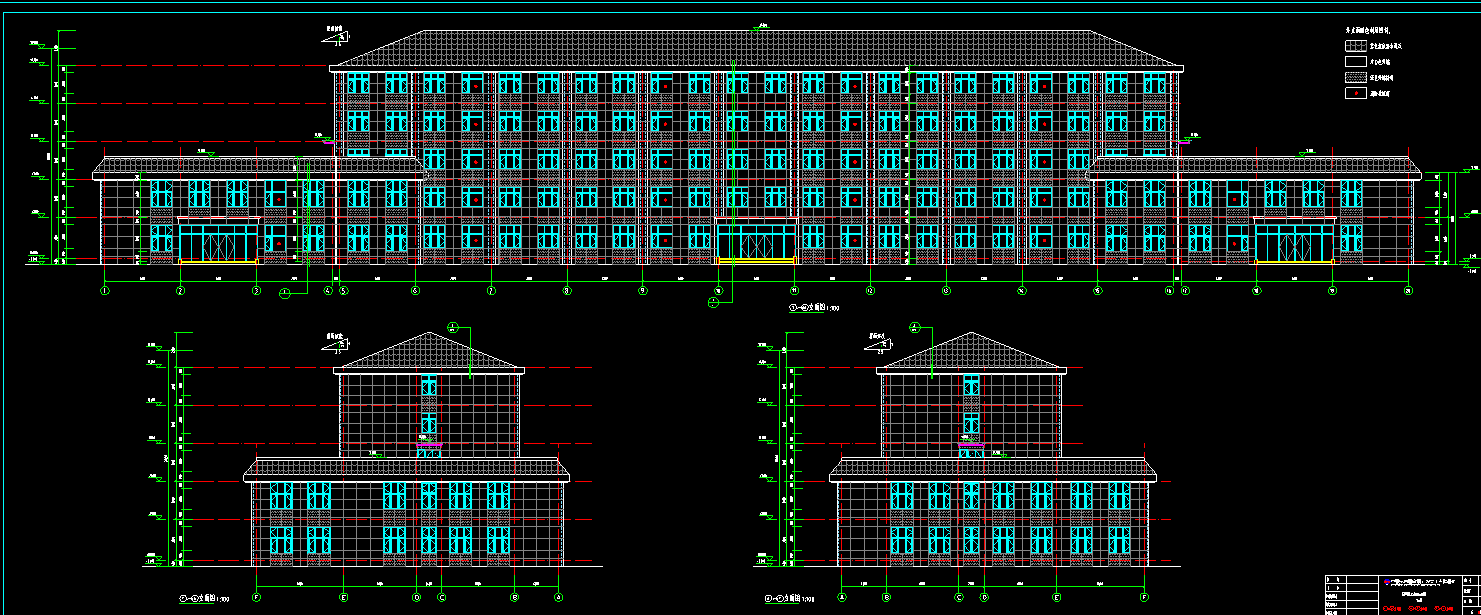Select the main building hipped roof
This screenshot has height=615, width=1481.
(x=756, y=50)
